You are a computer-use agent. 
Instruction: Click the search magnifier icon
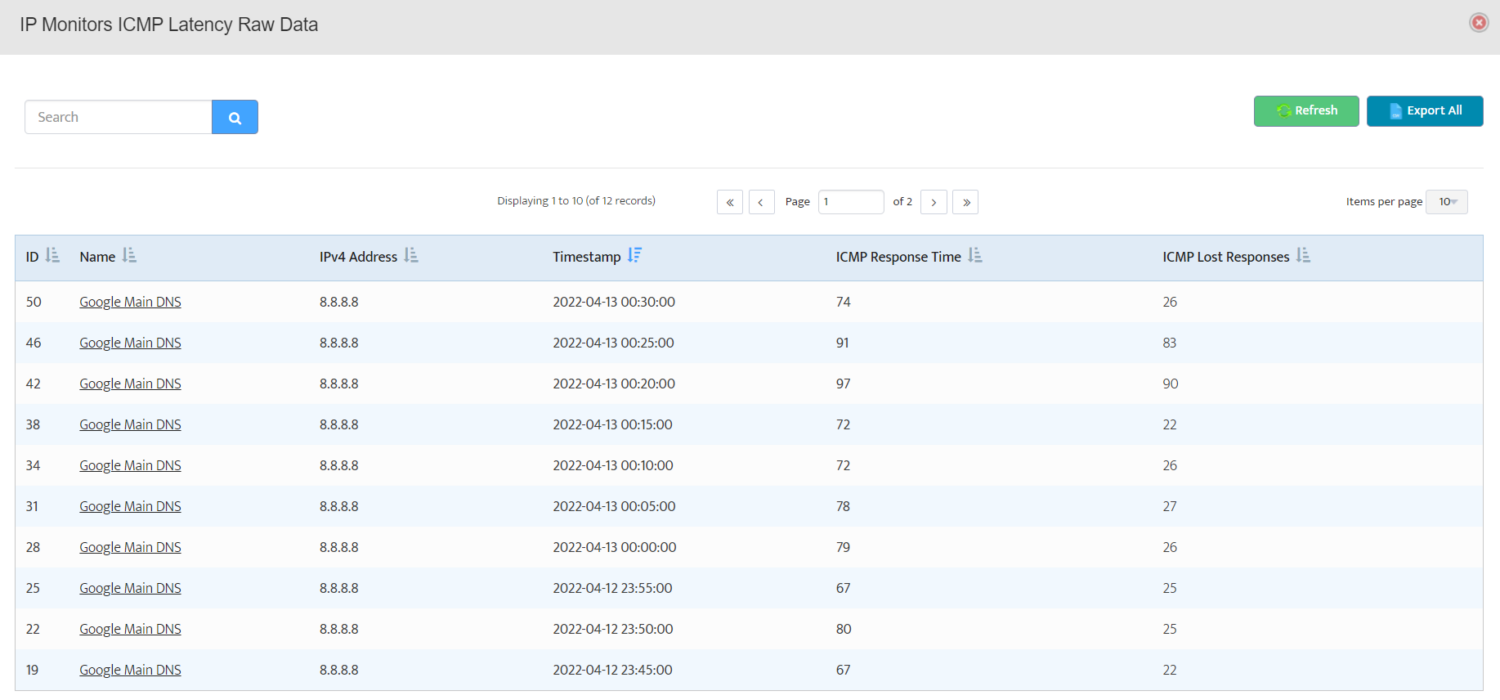click(234, 117)
